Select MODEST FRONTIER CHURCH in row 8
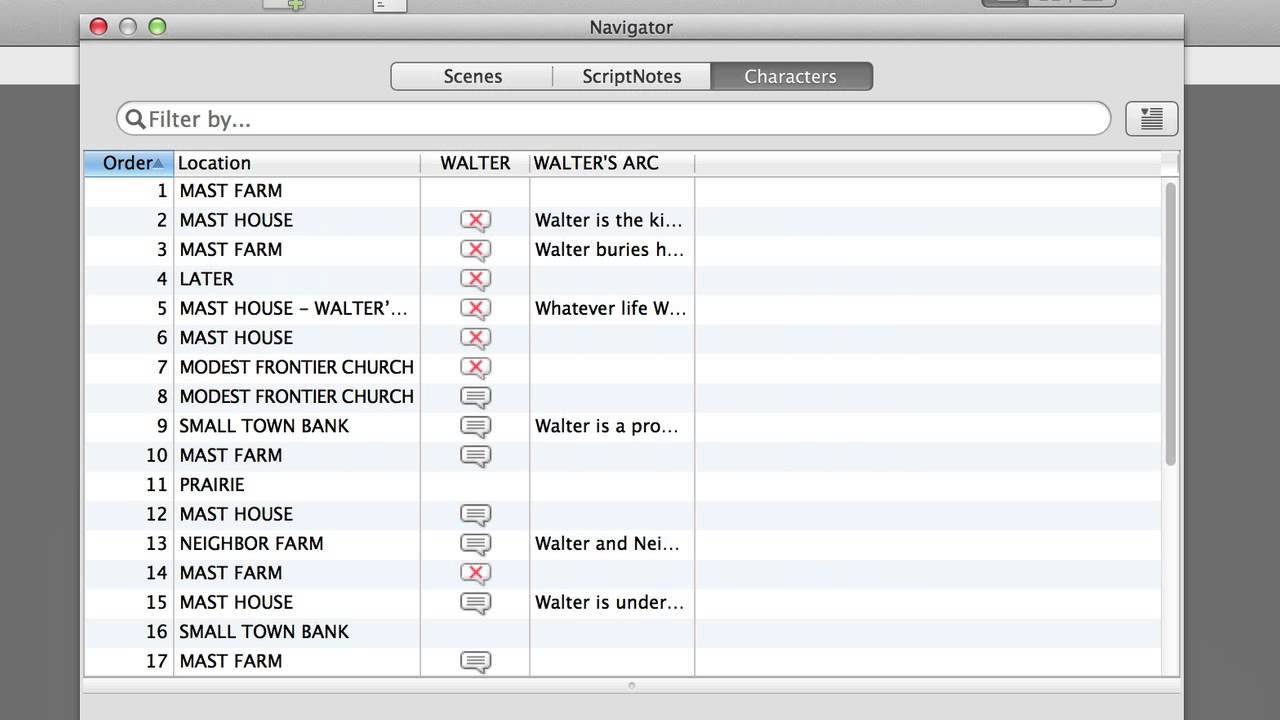This screenshot has width=1280, height=720. pyautogui.click(x=297, y=396)
